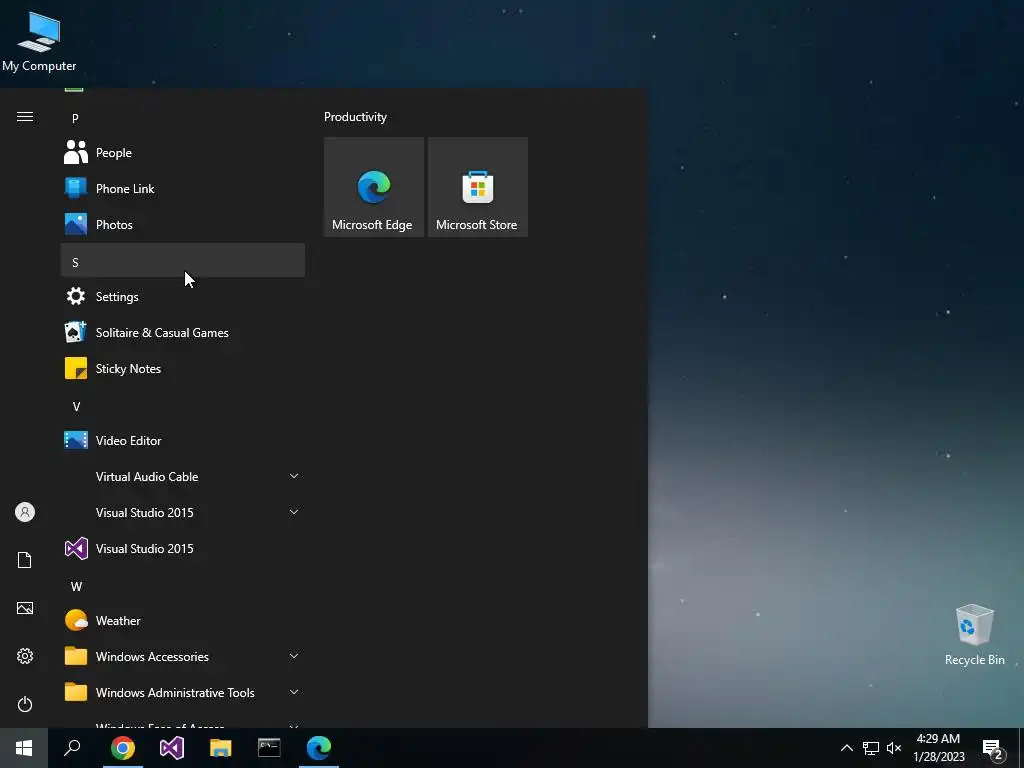Open Settings from app list
The image size is (1024, 768).
(183, 296)
